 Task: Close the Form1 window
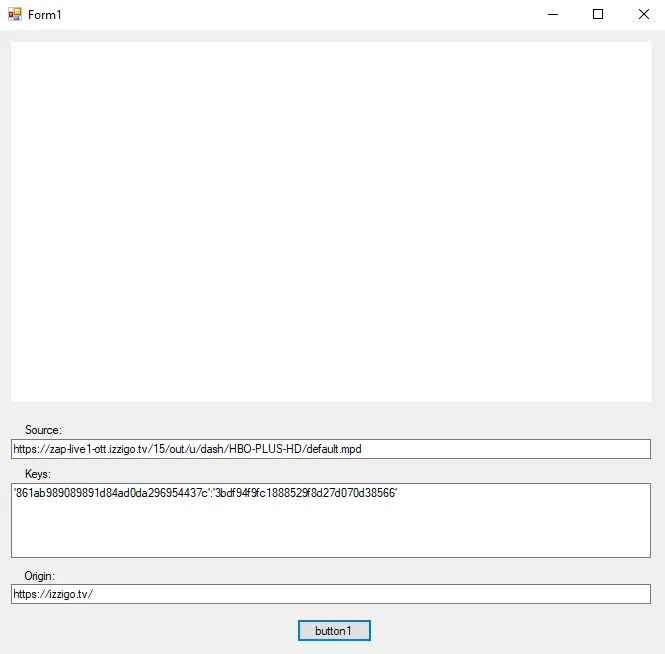click(x=643, y=14)
